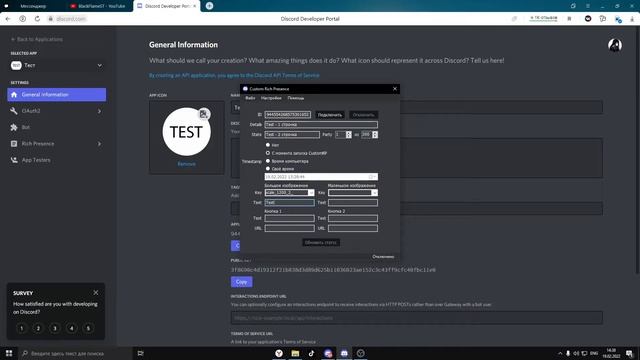Open the 'Настройки' menu in Custom Rich Presence
640x360 pixels.
tap(271, 98)
